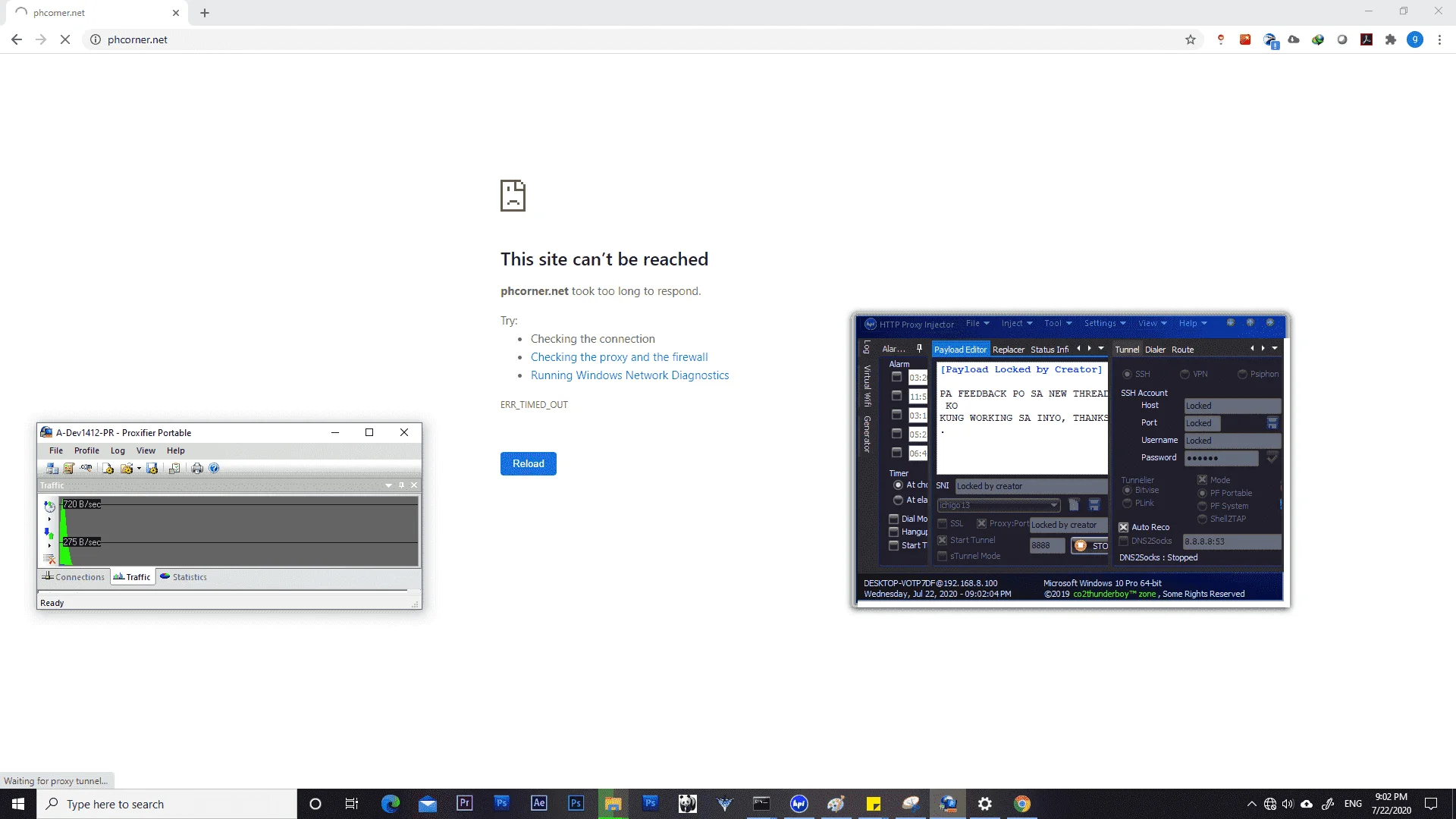Image resolution: width=1456 pixels, height=819 pixels.
Task: Toggle the 05:2 alarm checkbox
Action: pyautogui.click(x=896, y=434)
